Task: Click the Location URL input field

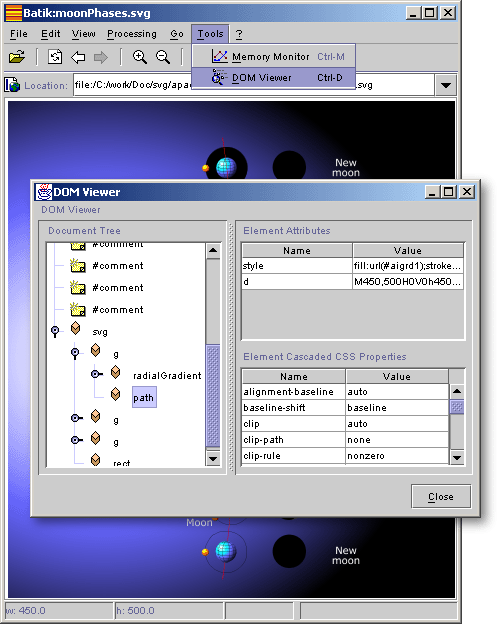Action: (x=254, y=85)
